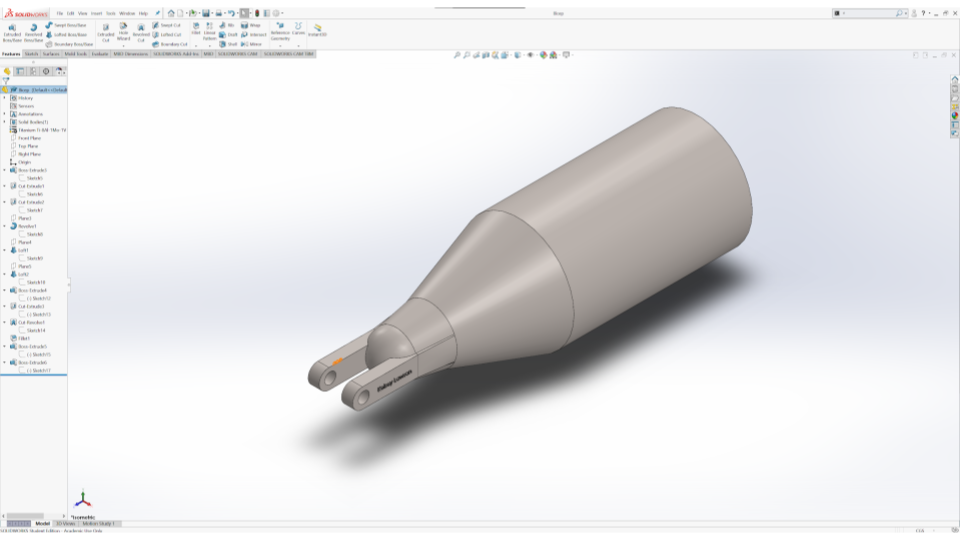This screenshot has width=960, height=540.
Task: Open the Hole Wizard tool
Action: [123, 31]
